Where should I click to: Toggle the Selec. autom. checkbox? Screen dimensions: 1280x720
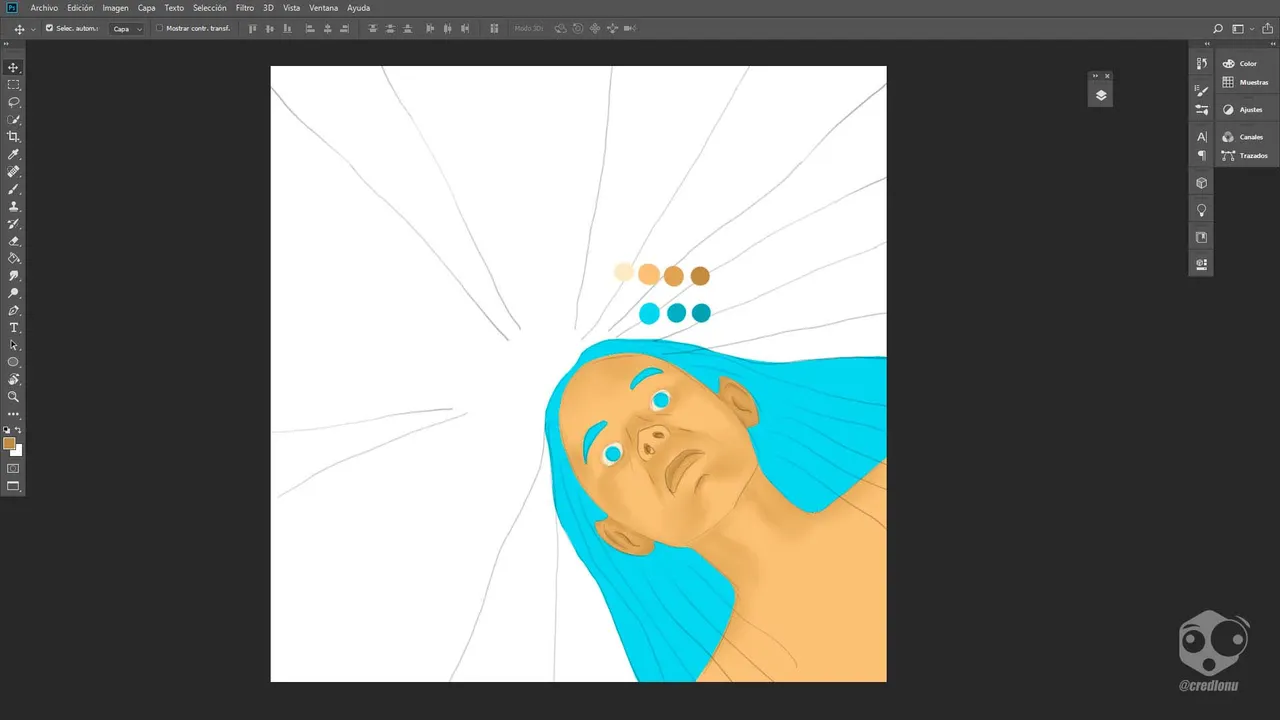point(49,28)
